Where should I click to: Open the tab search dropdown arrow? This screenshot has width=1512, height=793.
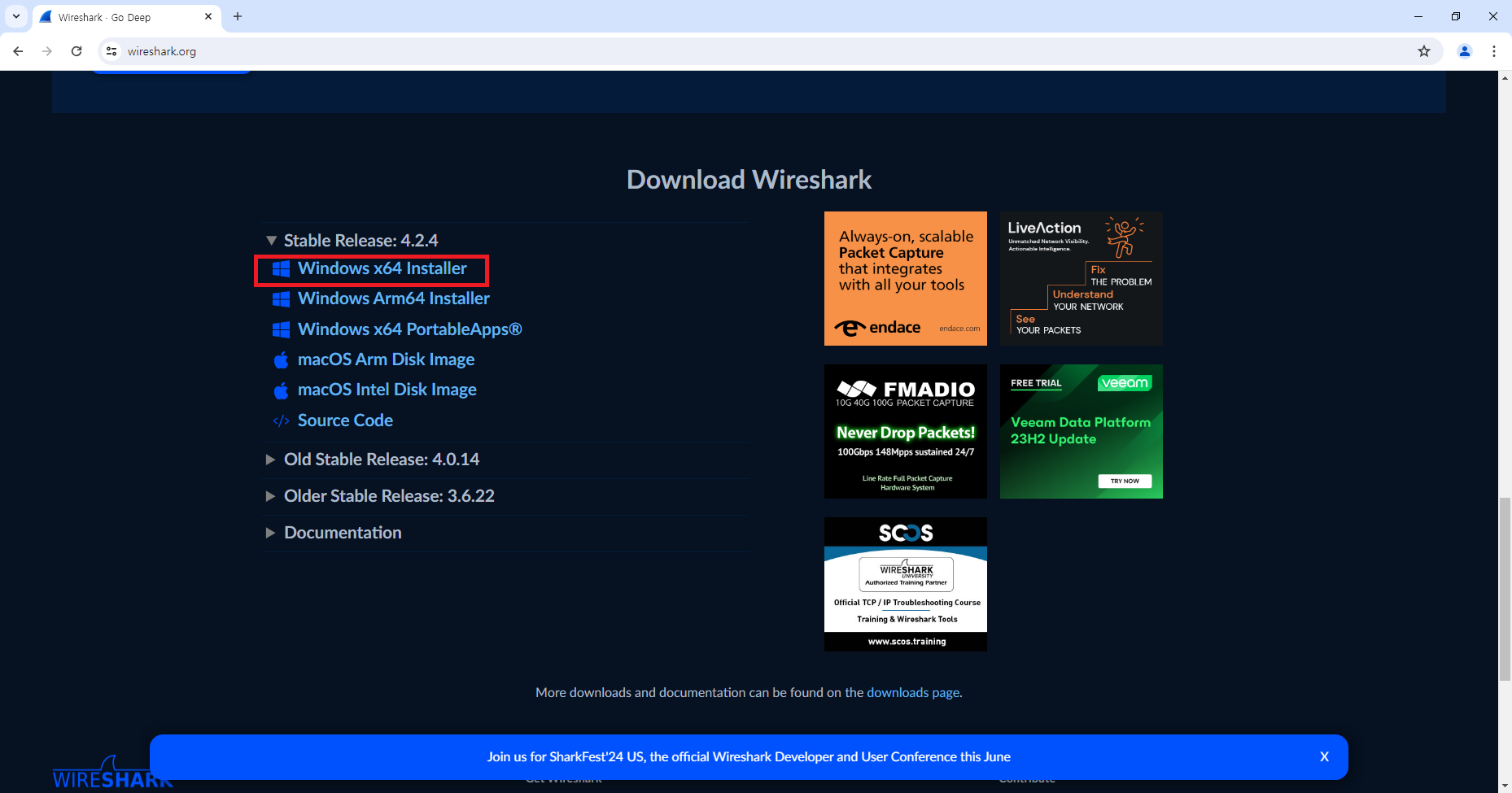point(15,16)
